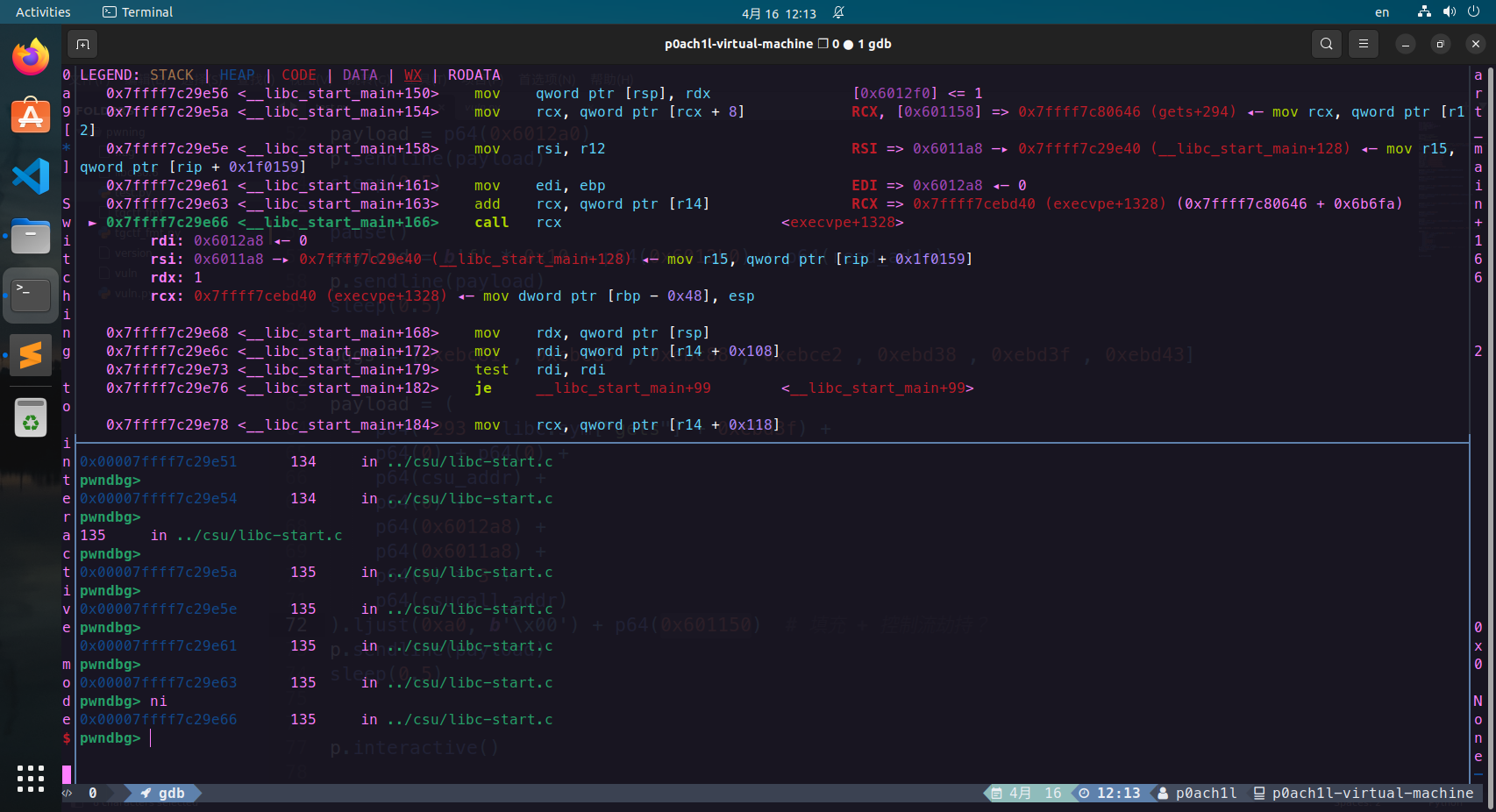Click the notifications muted bell icon
Image resolution: width=1496 pixels, height=812 pixels.
(838, 12)
